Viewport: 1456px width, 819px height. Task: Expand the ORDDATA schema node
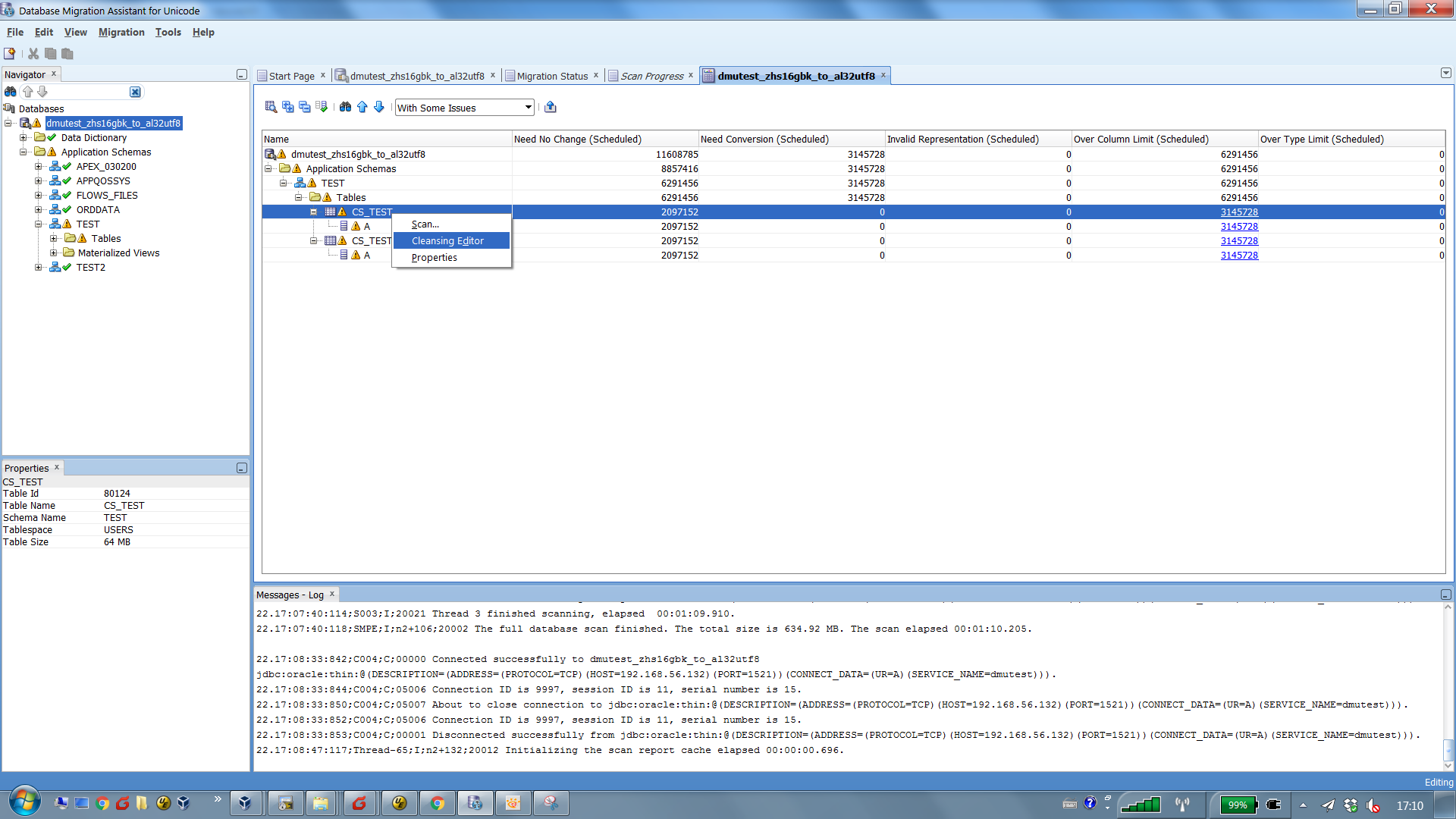(x=39, y=209)
